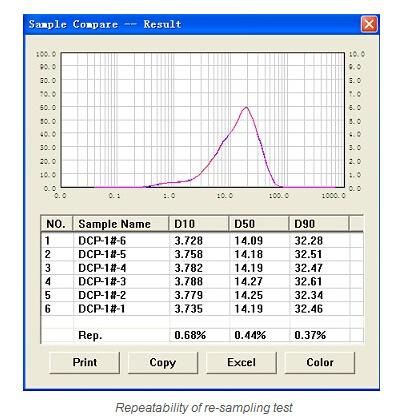Click the Sample Name column header
The height and width of the screenshot is (420, 399).
[x=121, y=224]
